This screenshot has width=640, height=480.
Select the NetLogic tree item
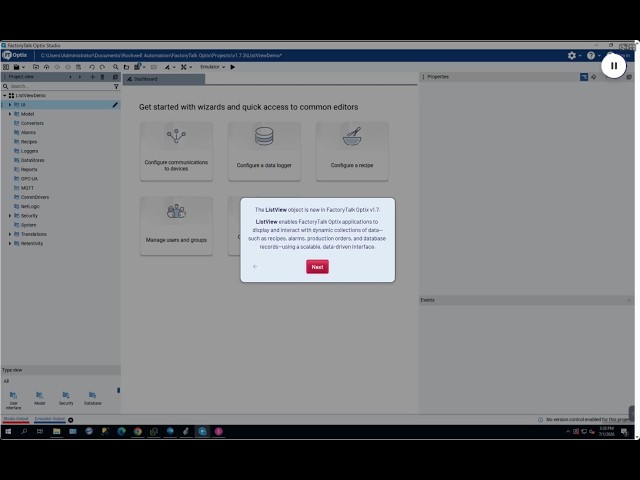pos(30,207)
